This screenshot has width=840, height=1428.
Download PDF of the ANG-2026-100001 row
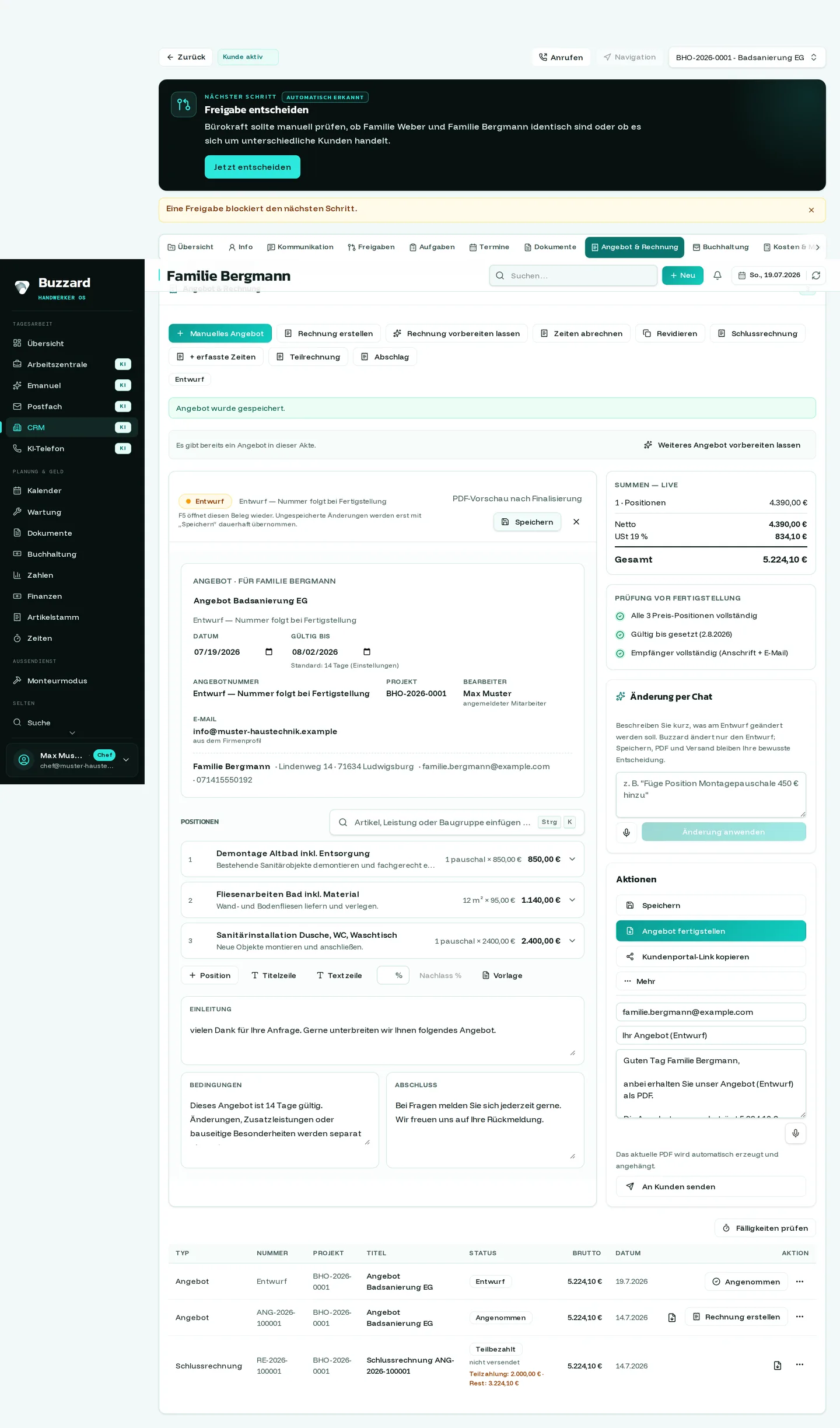(x=672, y=1318)
